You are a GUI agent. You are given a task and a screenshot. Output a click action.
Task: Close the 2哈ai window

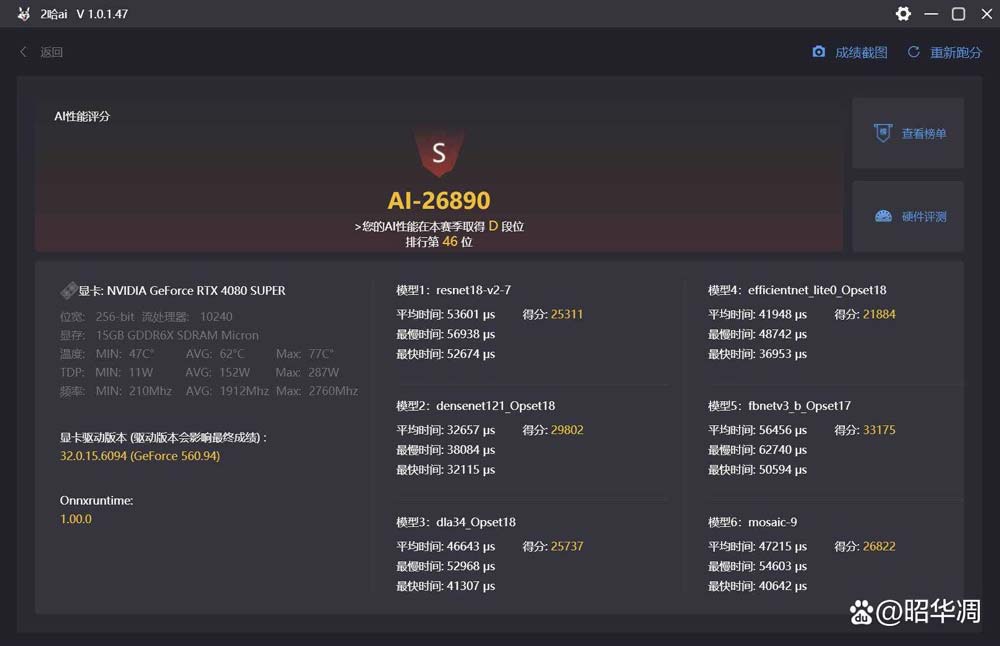click(x=983, y=14)
